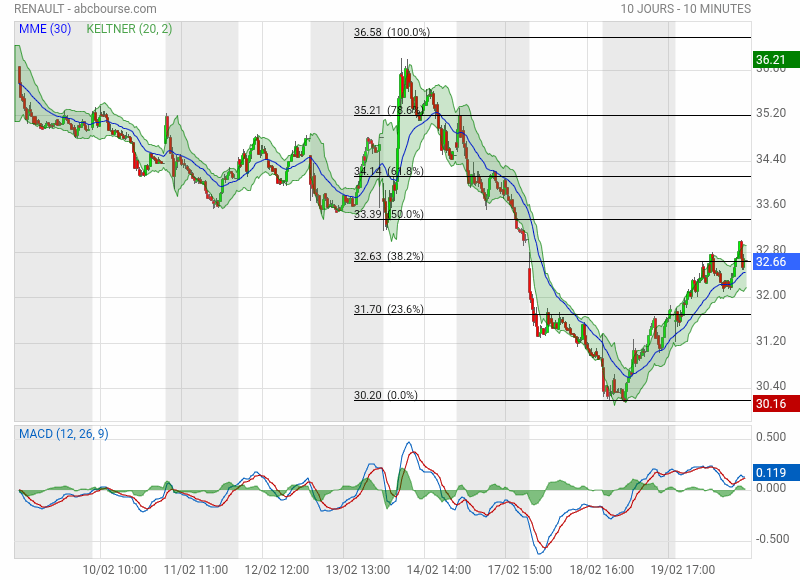Viewport: 800px width, 580px height.
Task: Click the 30.20 (0.0%) Fibonacci level label
Action: [x=386, y=394]
